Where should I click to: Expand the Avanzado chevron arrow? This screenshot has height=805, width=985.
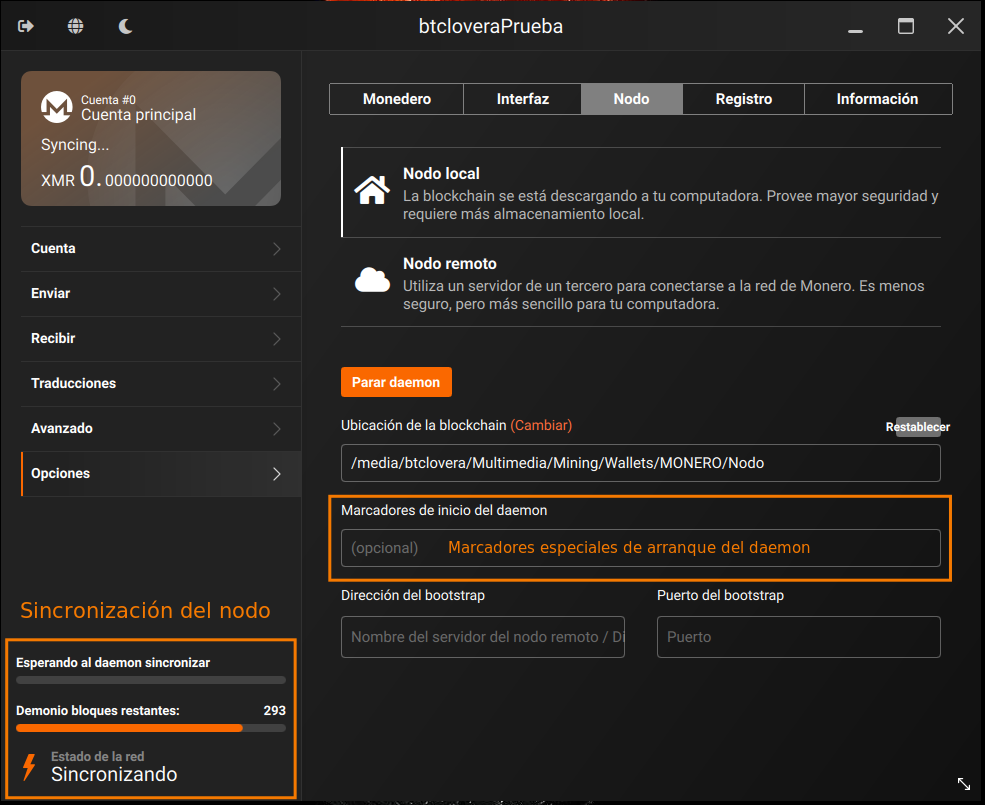[277, 429]
